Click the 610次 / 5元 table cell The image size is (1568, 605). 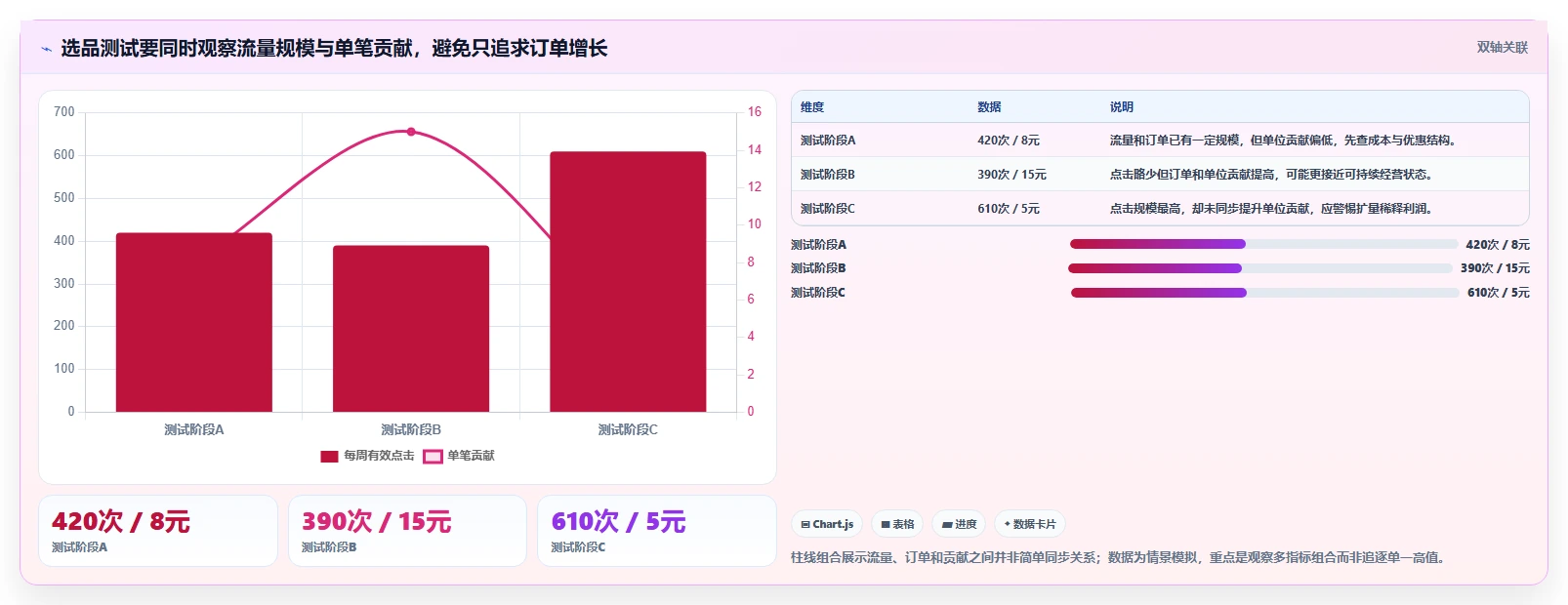pyautogui.click(x=1009, y=209)
